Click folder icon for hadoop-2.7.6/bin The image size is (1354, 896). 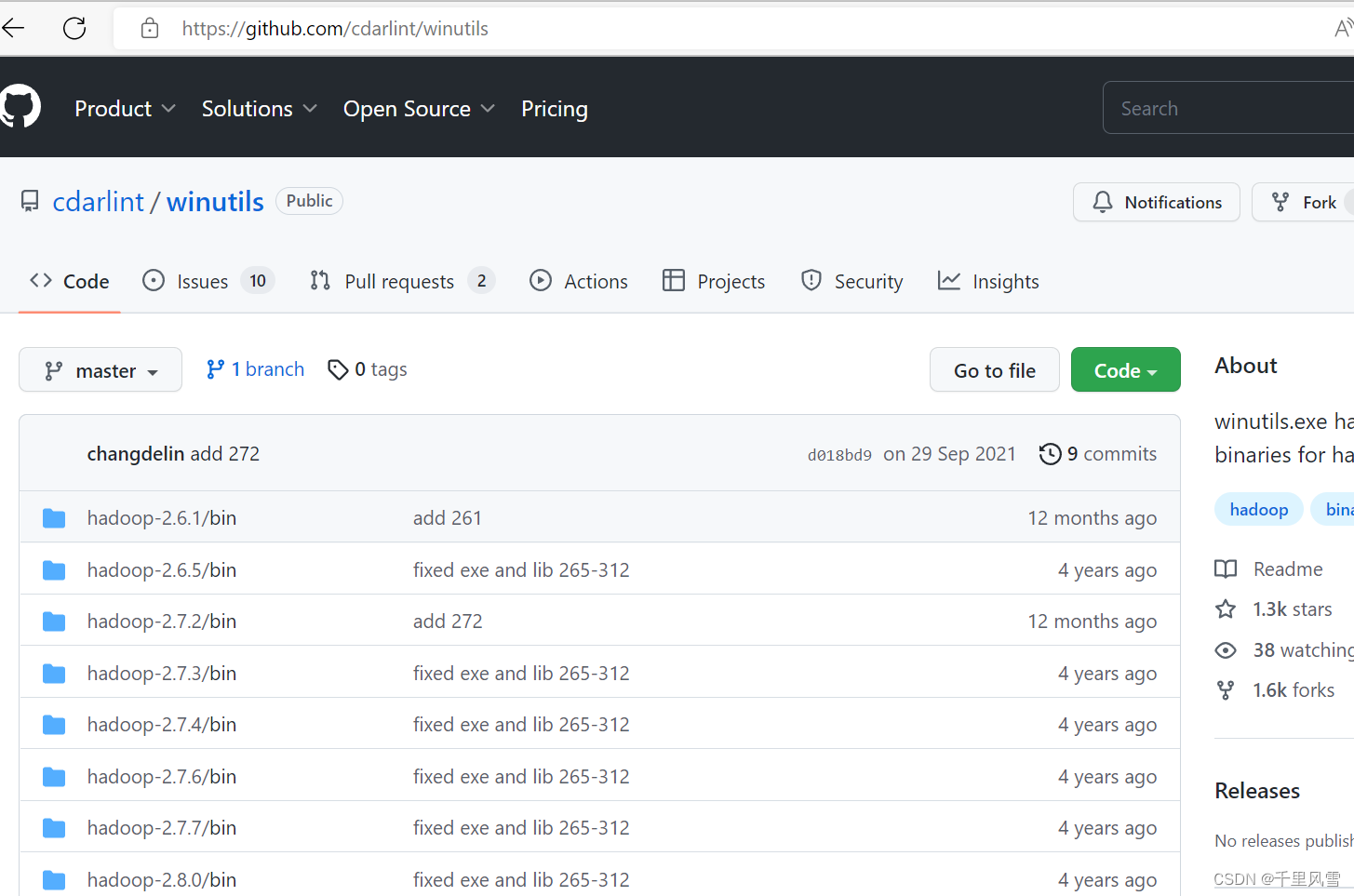(x=54, y=777)
